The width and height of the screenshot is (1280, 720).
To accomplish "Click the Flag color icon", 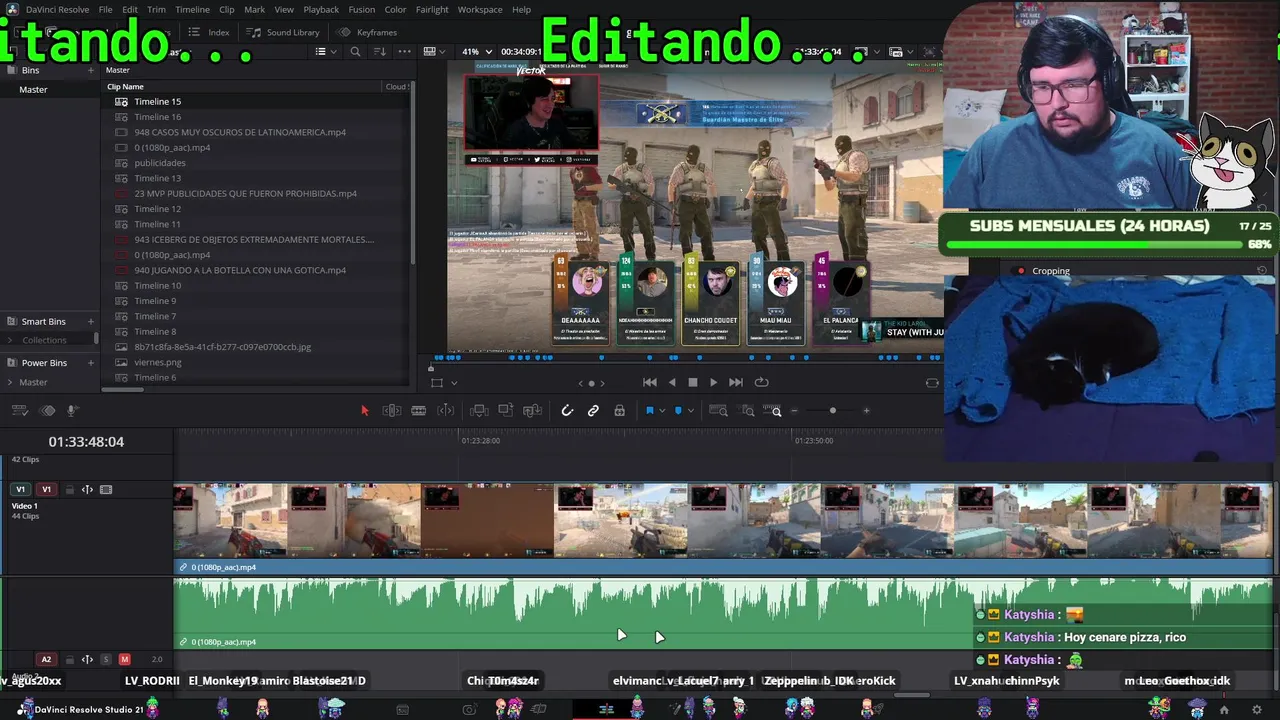I will (649, 411).
